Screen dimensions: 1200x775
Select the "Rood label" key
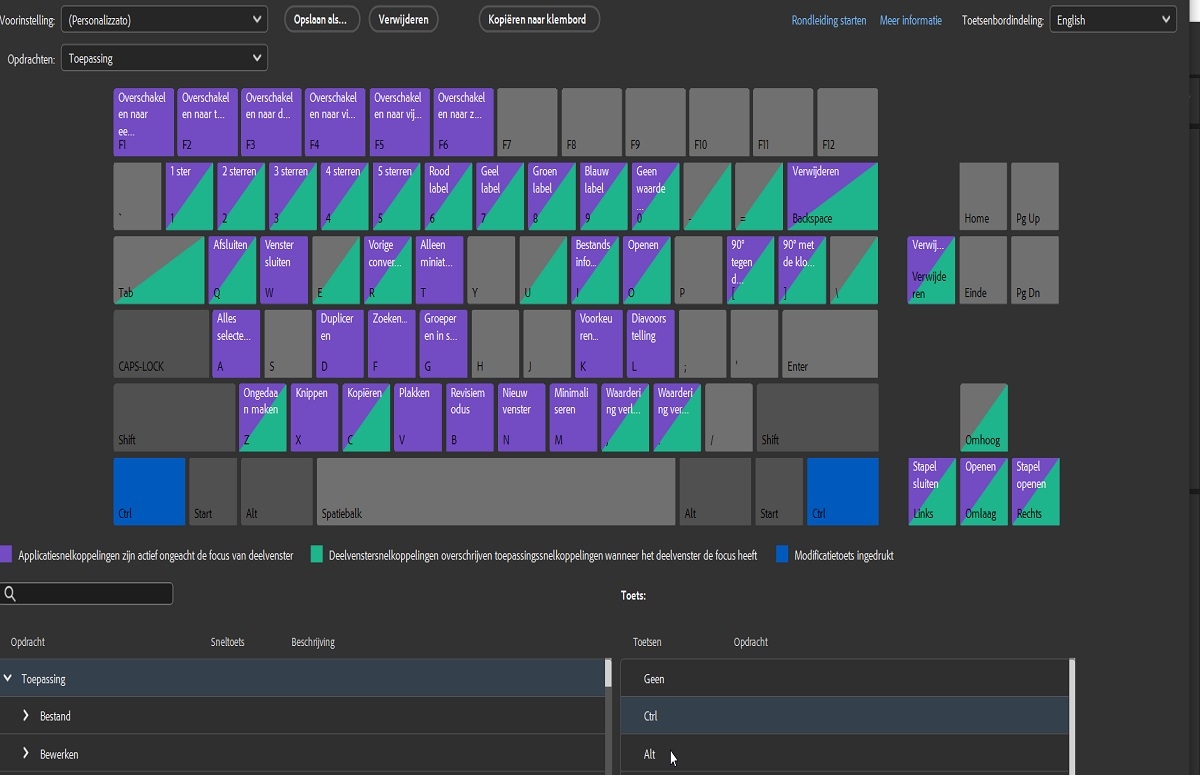(447, 195)
